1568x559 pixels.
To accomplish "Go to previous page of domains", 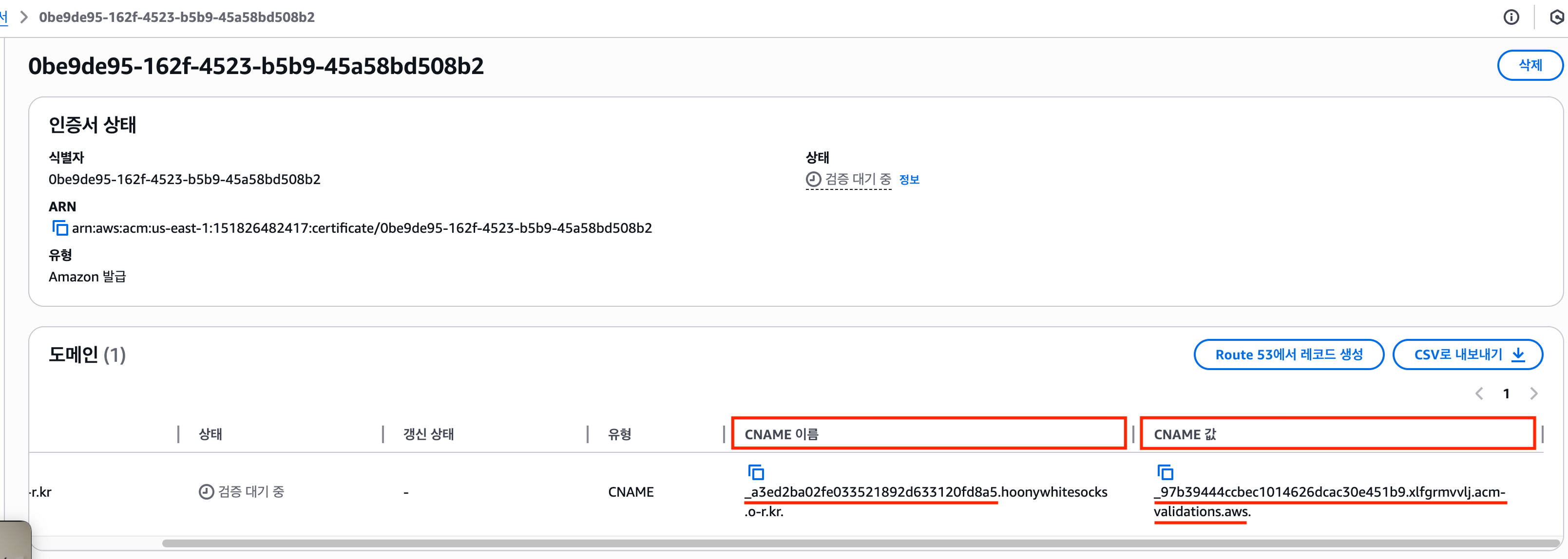I will coord(1479,393).
